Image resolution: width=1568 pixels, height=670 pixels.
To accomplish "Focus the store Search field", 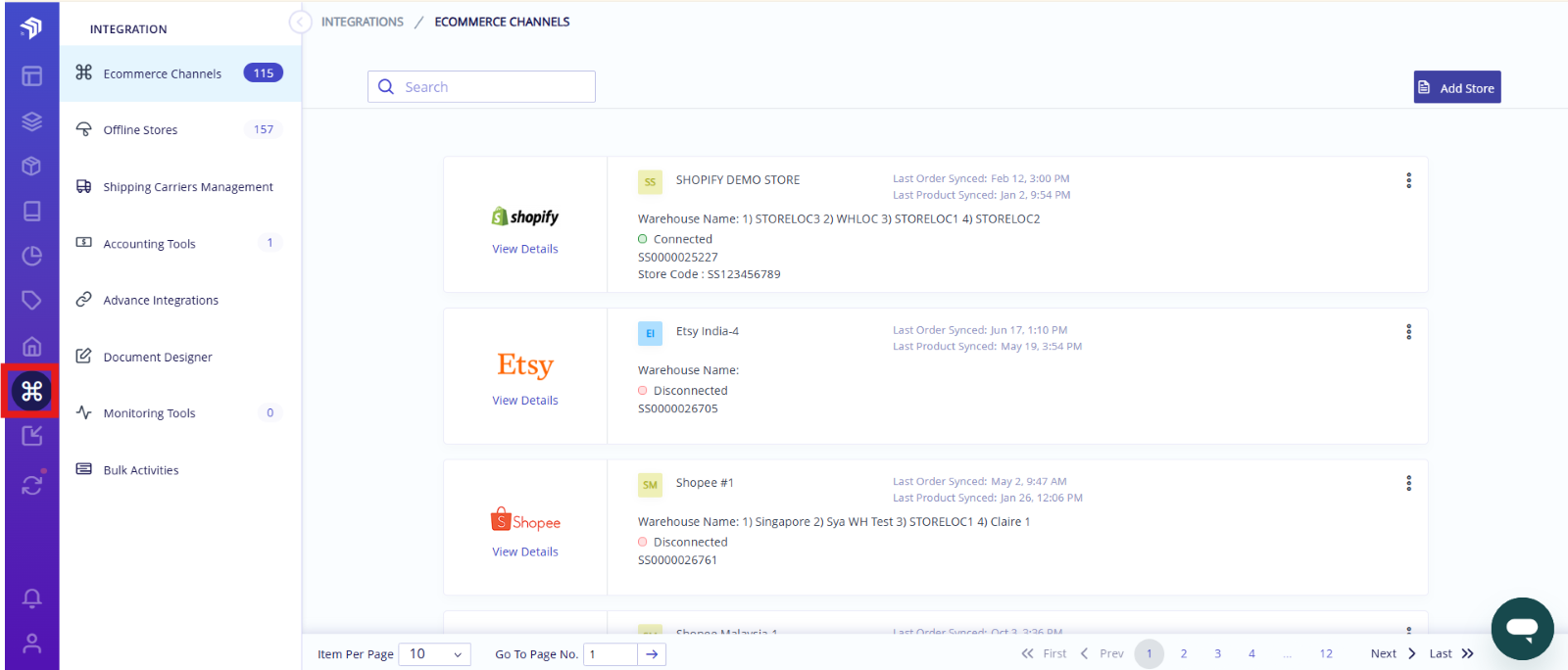I will click(x=481, y=86).
